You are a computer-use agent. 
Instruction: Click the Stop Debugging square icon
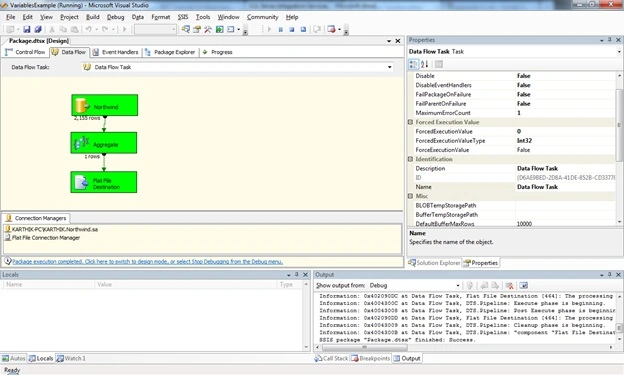[292, 29]
